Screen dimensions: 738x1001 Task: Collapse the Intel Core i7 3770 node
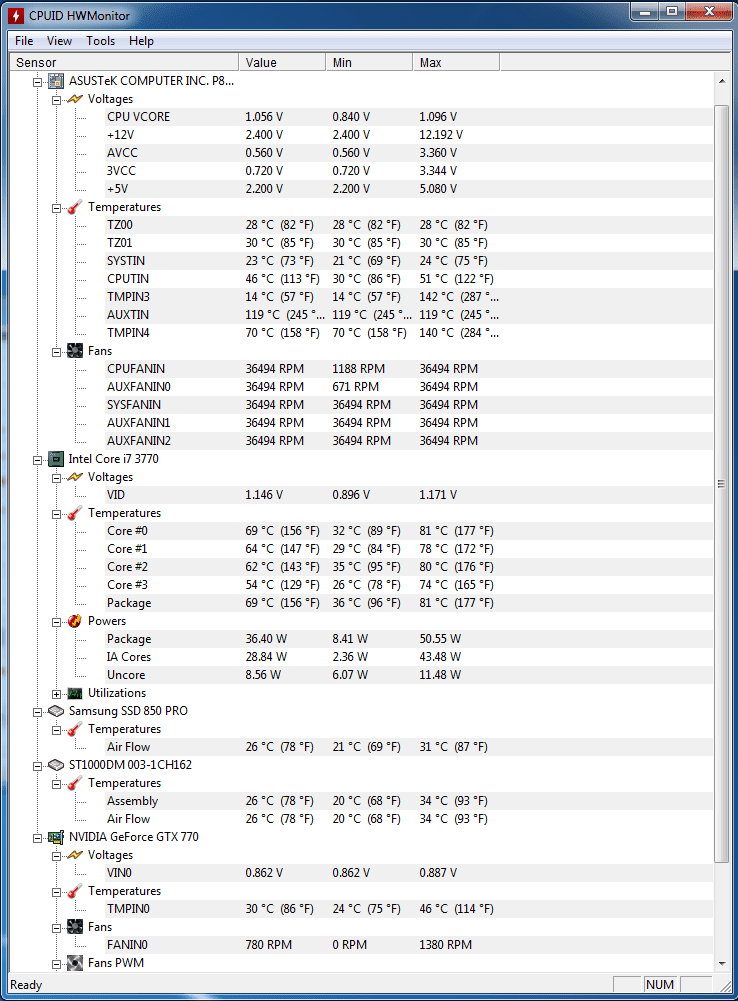pos(38,460)
